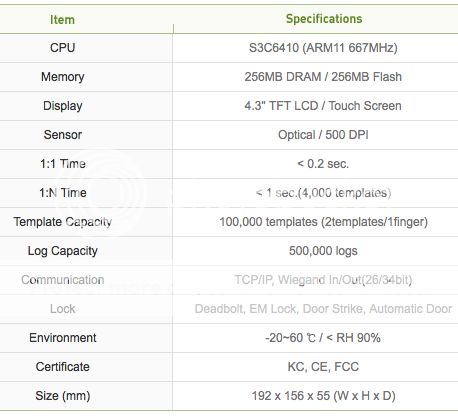Image resolution: width=458 pixels, height=419 pixels.
Task: Click the S3C6410 ARM11 667MHz value
Action: click(323, 48)
